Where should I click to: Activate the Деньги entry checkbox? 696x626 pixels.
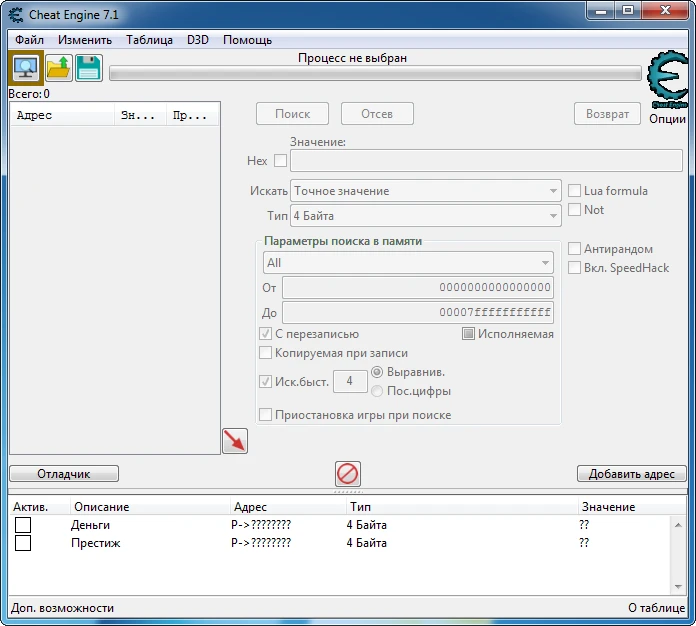(23, 525)
